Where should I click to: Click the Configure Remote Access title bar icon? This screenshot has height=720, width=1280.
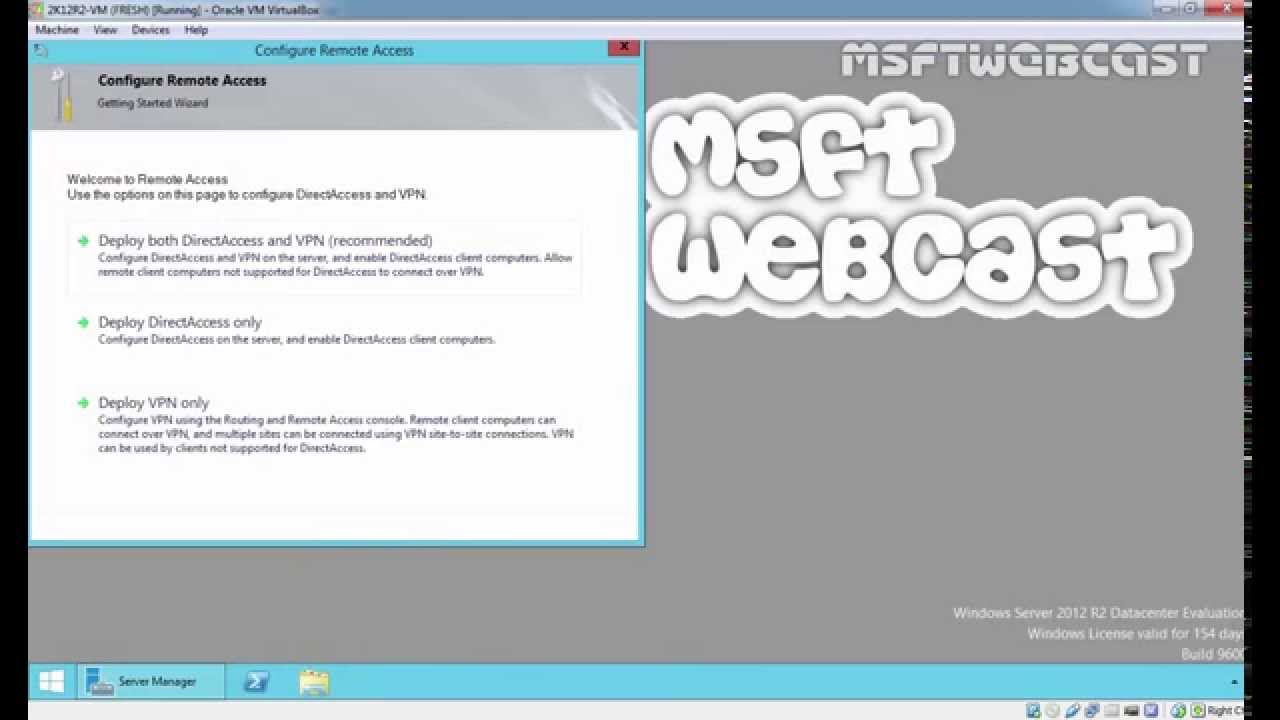(40, 49)
